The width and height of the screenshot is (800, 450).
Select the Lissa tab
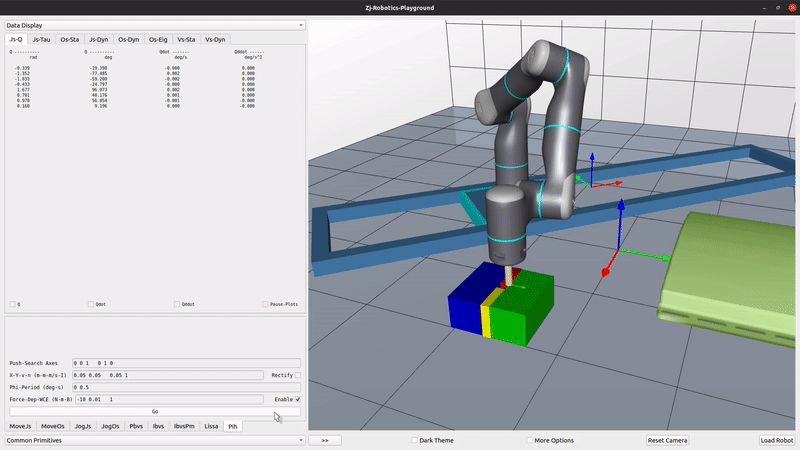click(210, 426)
